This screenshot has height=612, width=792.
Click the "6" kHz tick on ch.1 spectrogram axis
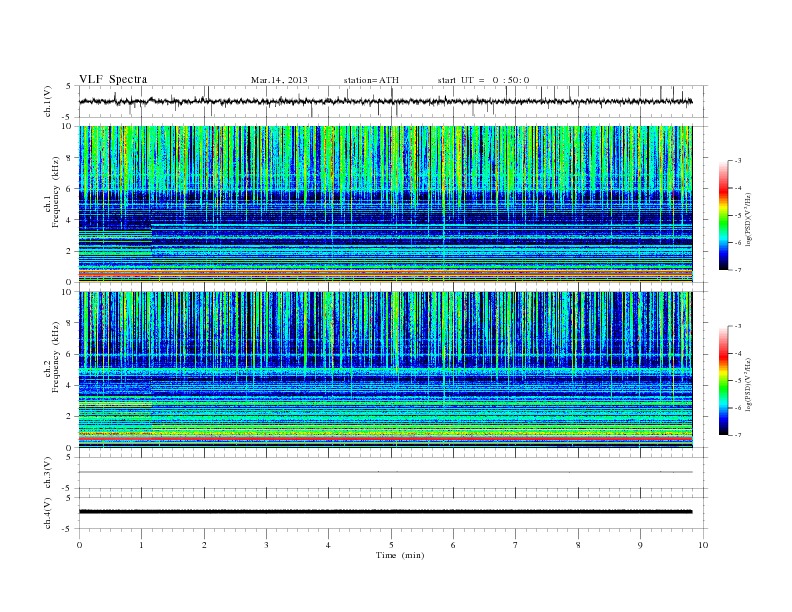tap(69, 189)
